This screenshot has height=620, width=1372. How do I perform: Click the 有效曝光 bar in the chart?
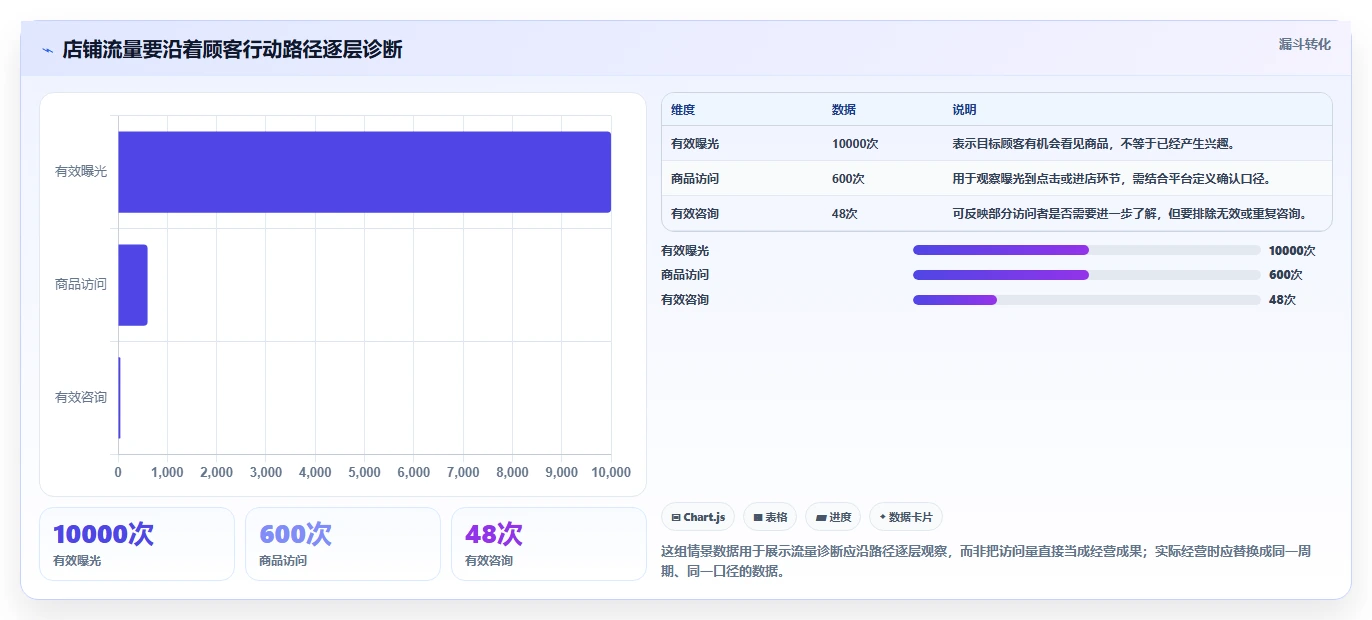tap(364, 172)
